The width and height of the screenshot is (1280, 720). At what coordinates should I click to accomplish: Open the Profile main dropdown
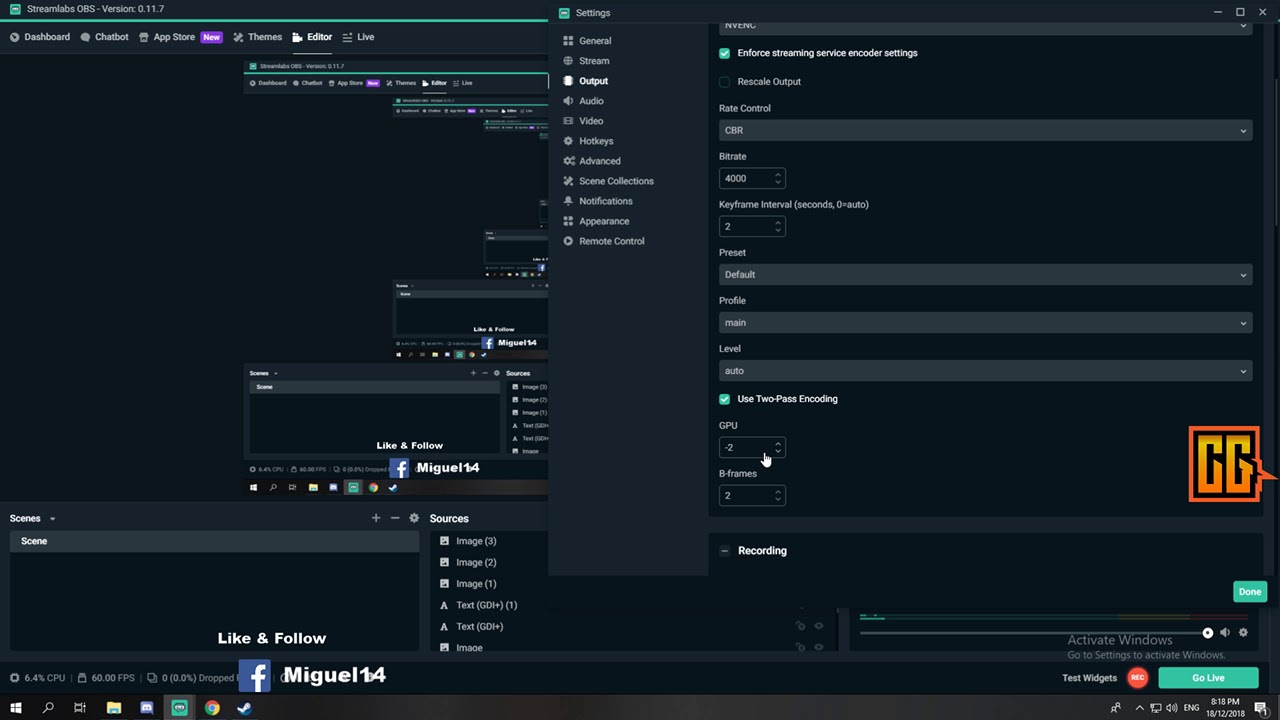985,322
